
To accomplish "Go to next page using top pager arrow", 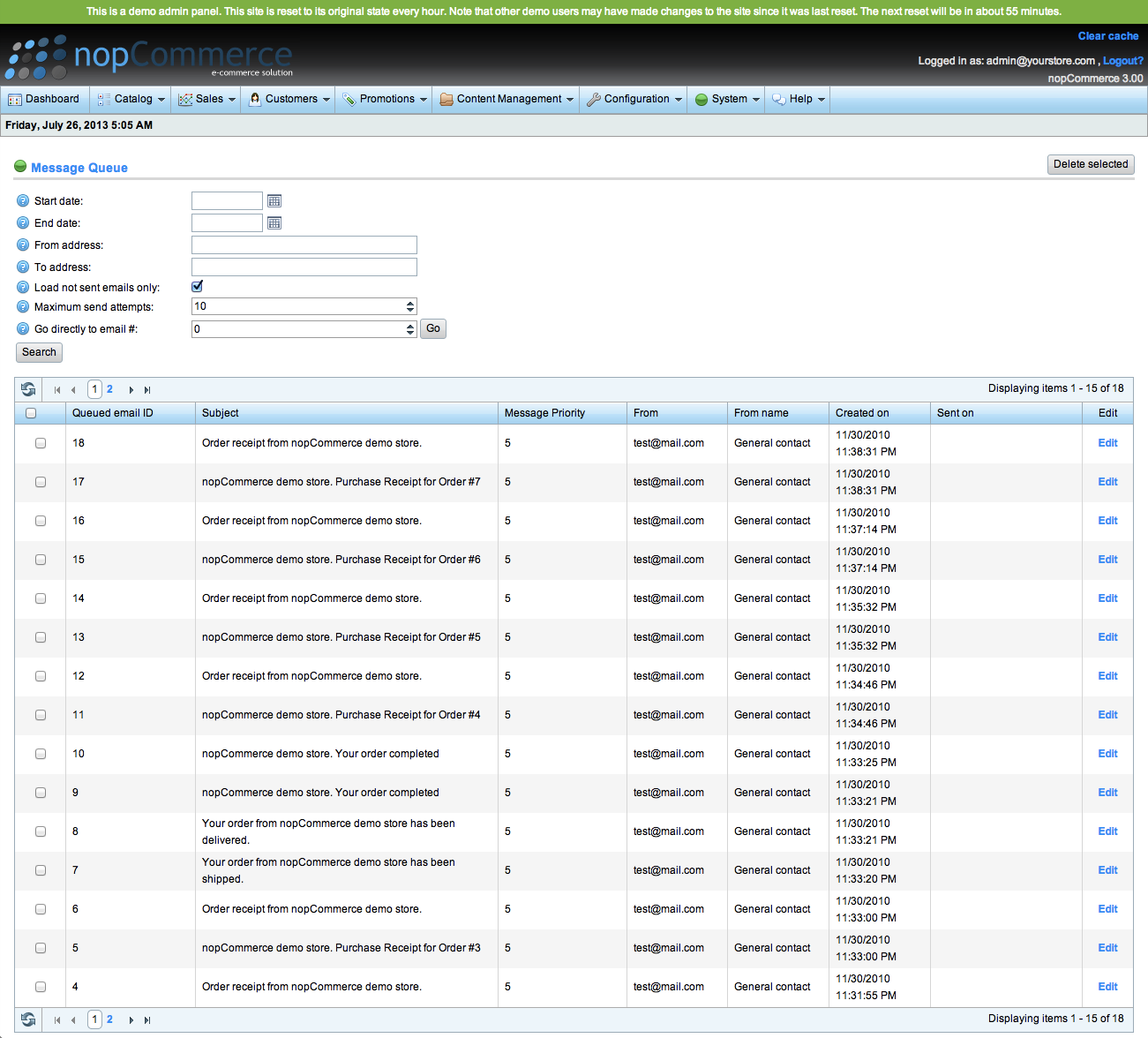I will pyautogui.click(x=131, y=390).
